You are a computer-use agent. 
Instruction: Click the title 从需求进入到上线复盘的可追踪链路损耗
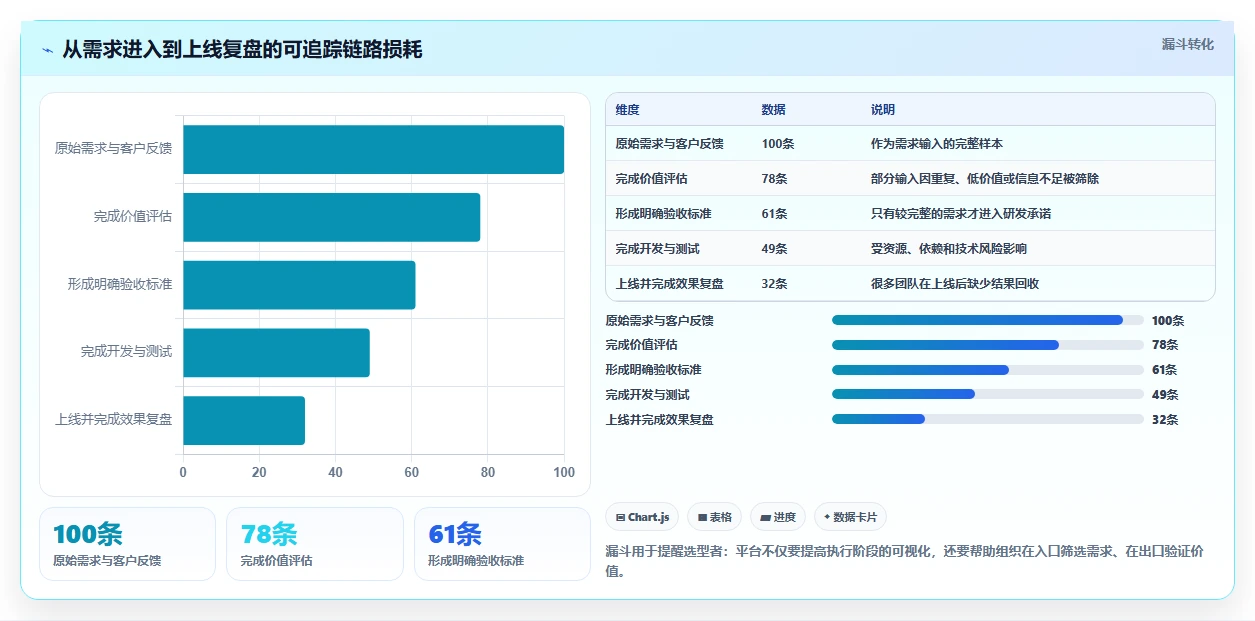[x=242, y=50]
